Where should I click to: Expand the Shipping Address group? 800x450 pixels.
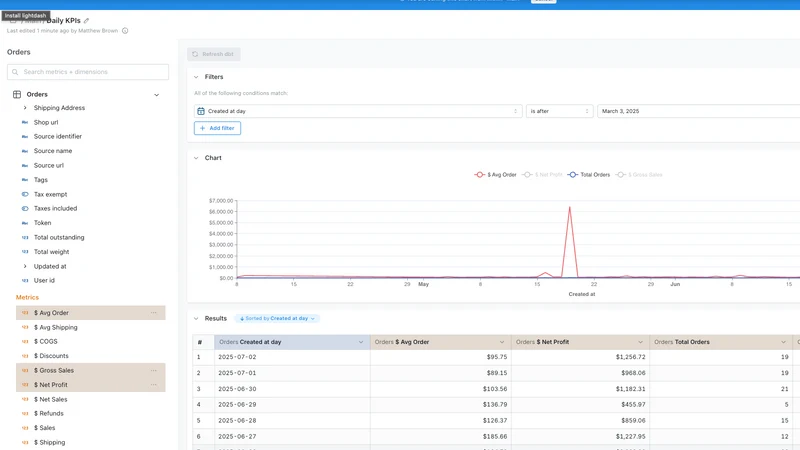pyautogui.click(x=25, y=108)
